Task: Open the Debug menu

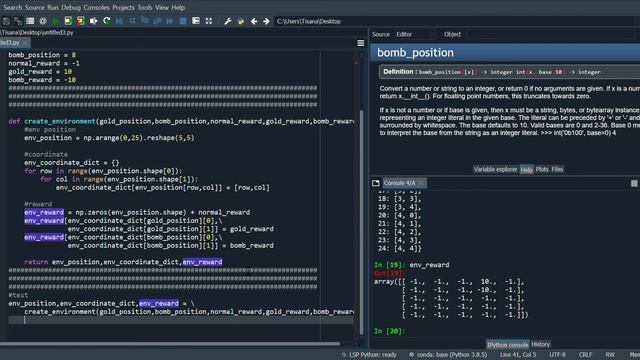Action: tap(71, 7)
